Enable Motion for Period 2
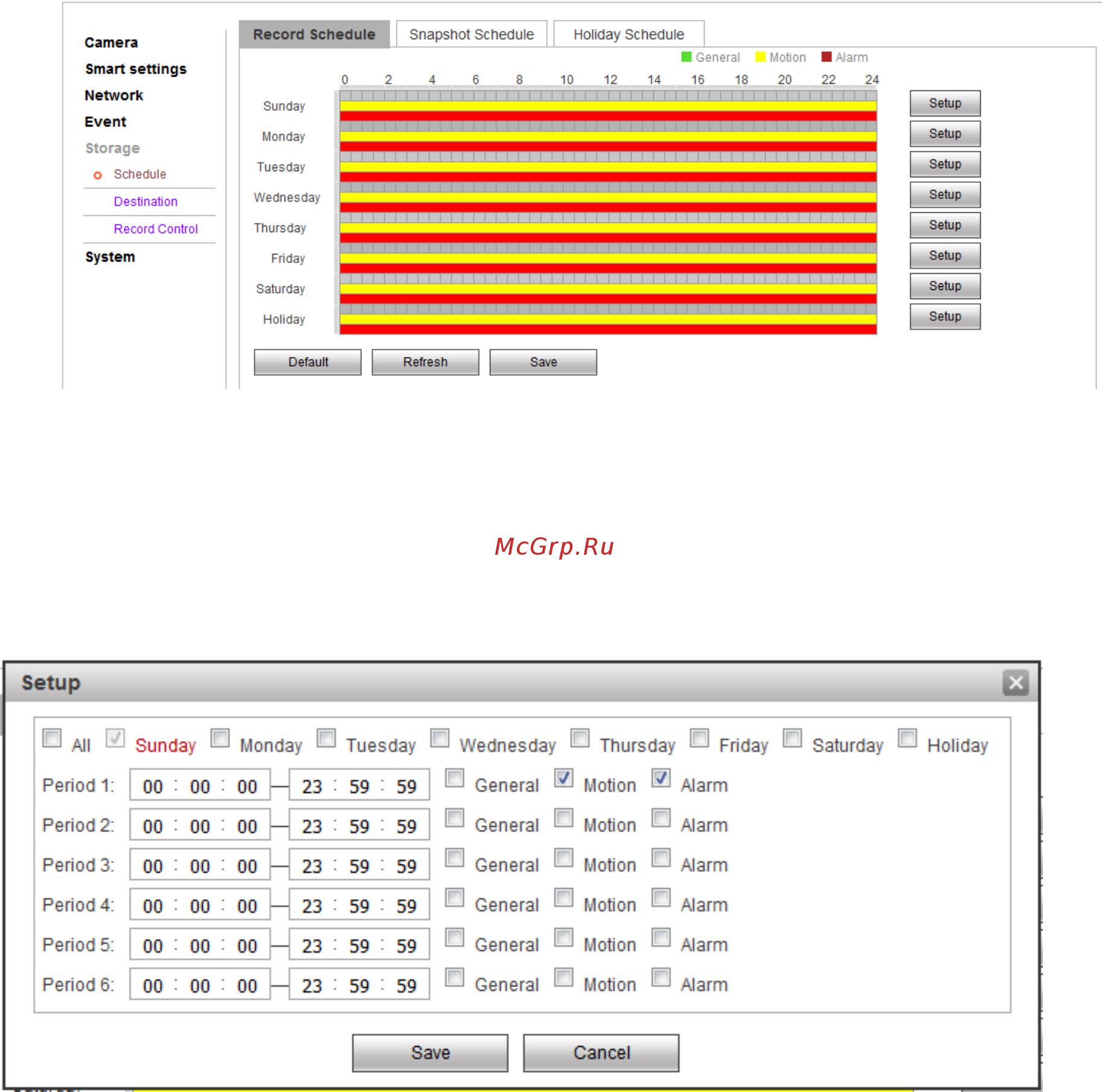 pos(564,818)
